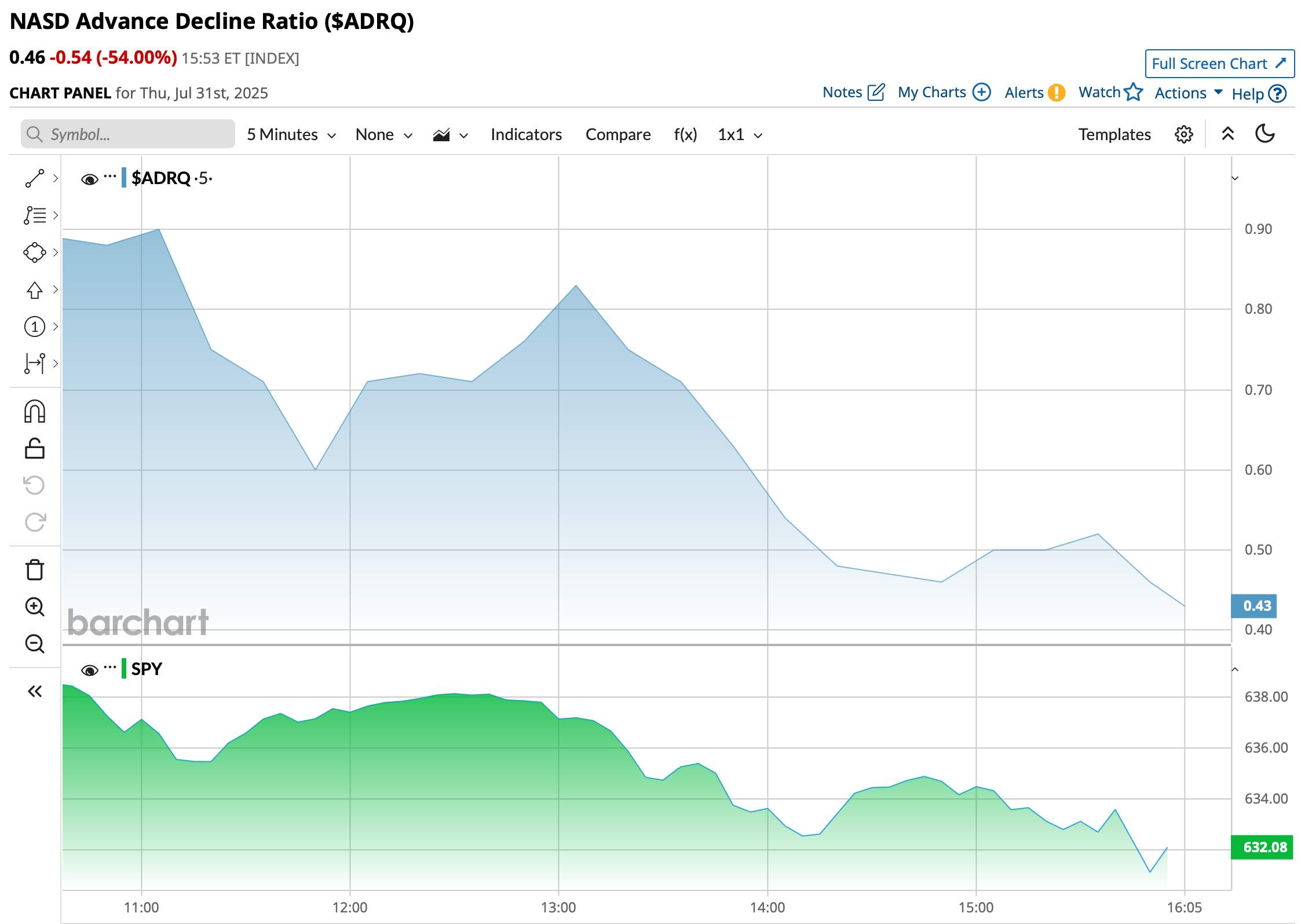Viewport: 1301px width, 924px height.
Task: Open the Compare menu
Action: tap(617, 135)
